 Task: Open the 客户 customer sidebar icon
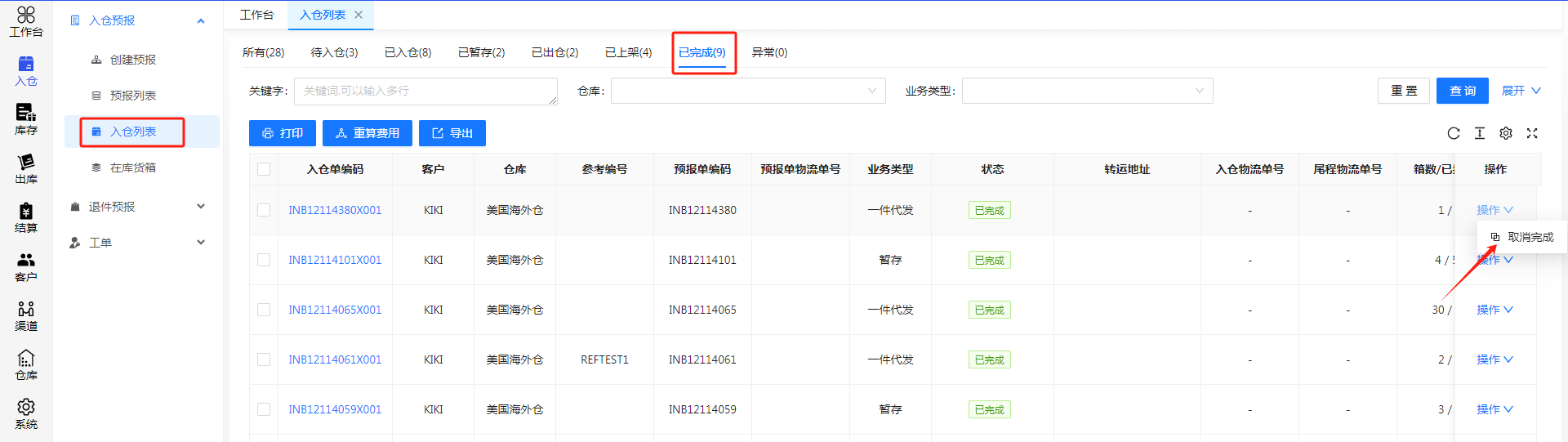tap(26, 266)
